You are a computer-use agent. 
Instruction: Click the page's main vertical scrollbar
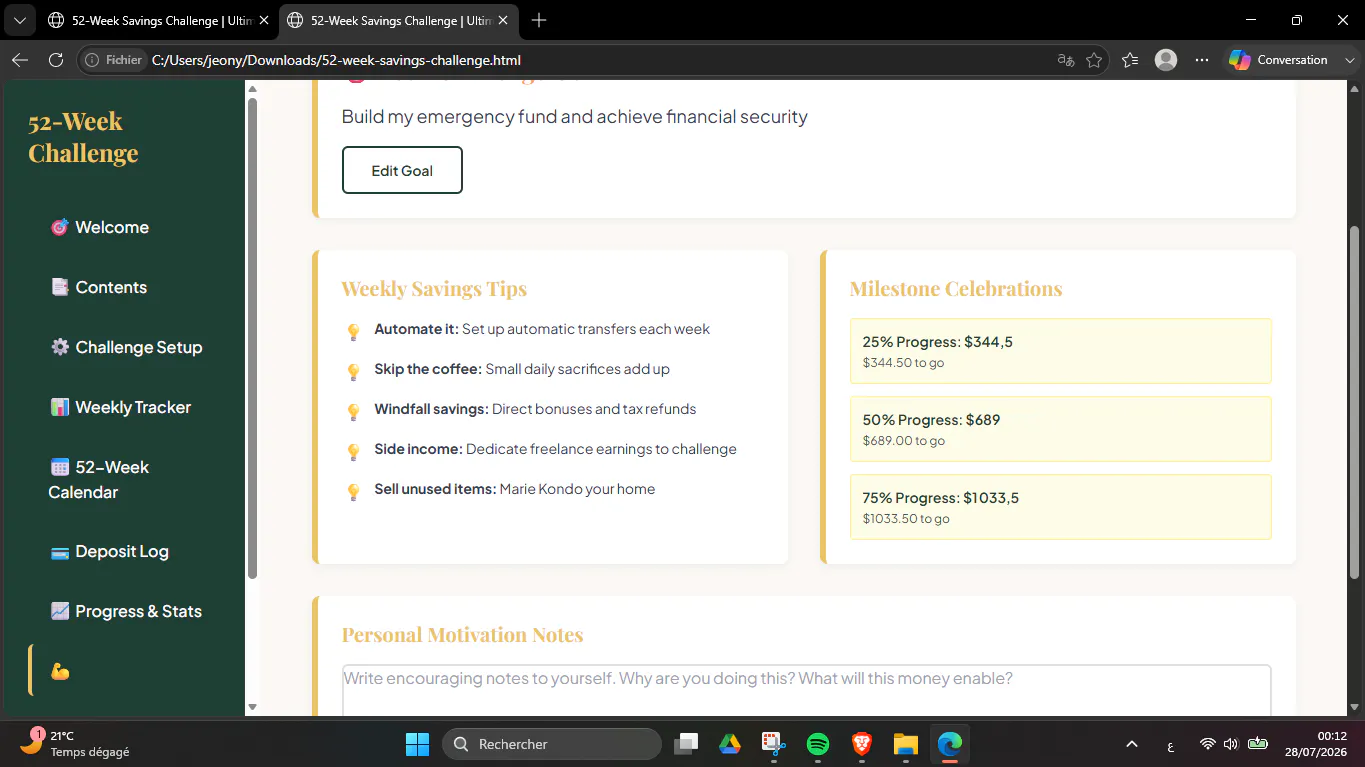1355,402
